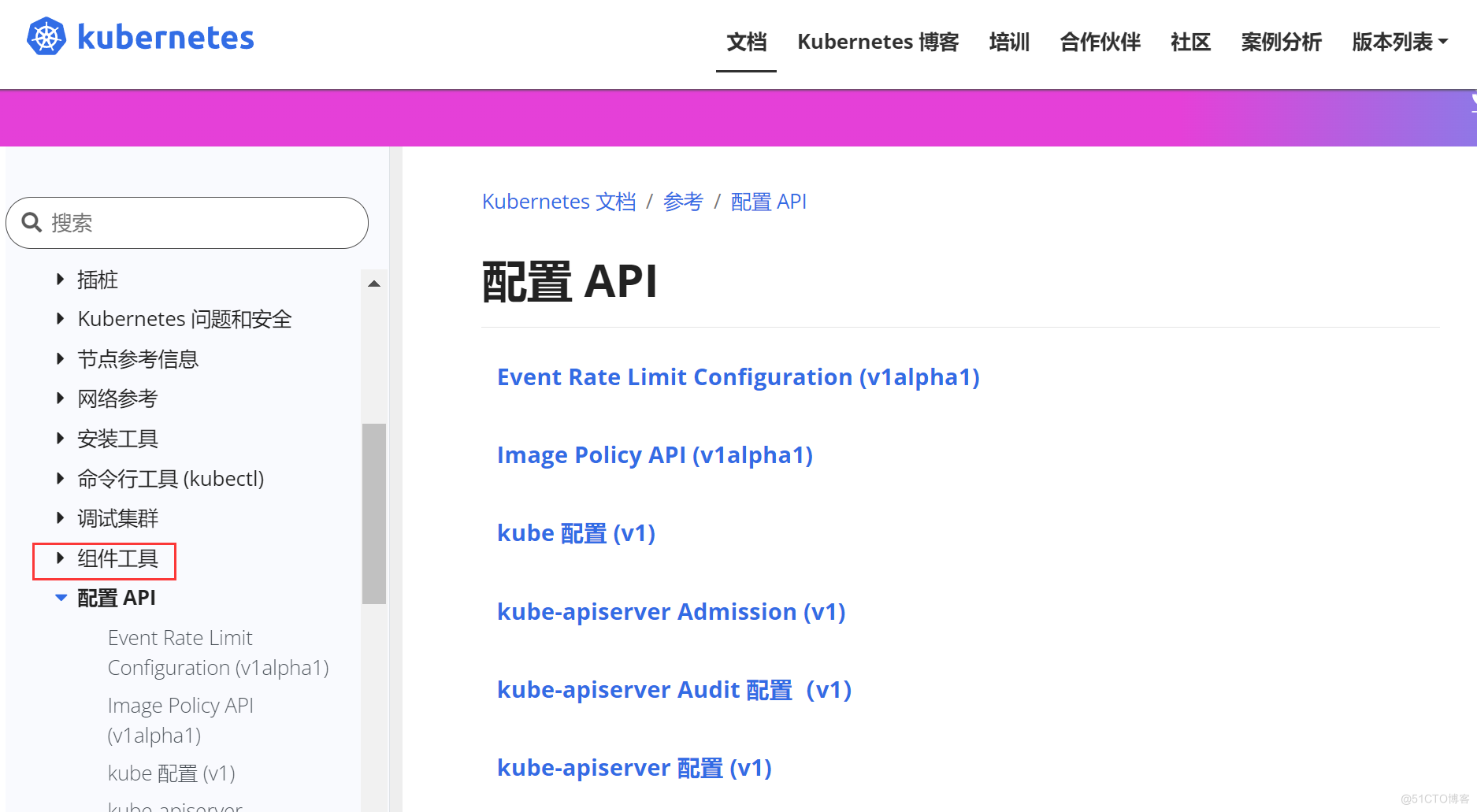Select 安装工具 in sidebar
Screen dimensions: 1477x812
pyautogui.click(x=117, y=439)
